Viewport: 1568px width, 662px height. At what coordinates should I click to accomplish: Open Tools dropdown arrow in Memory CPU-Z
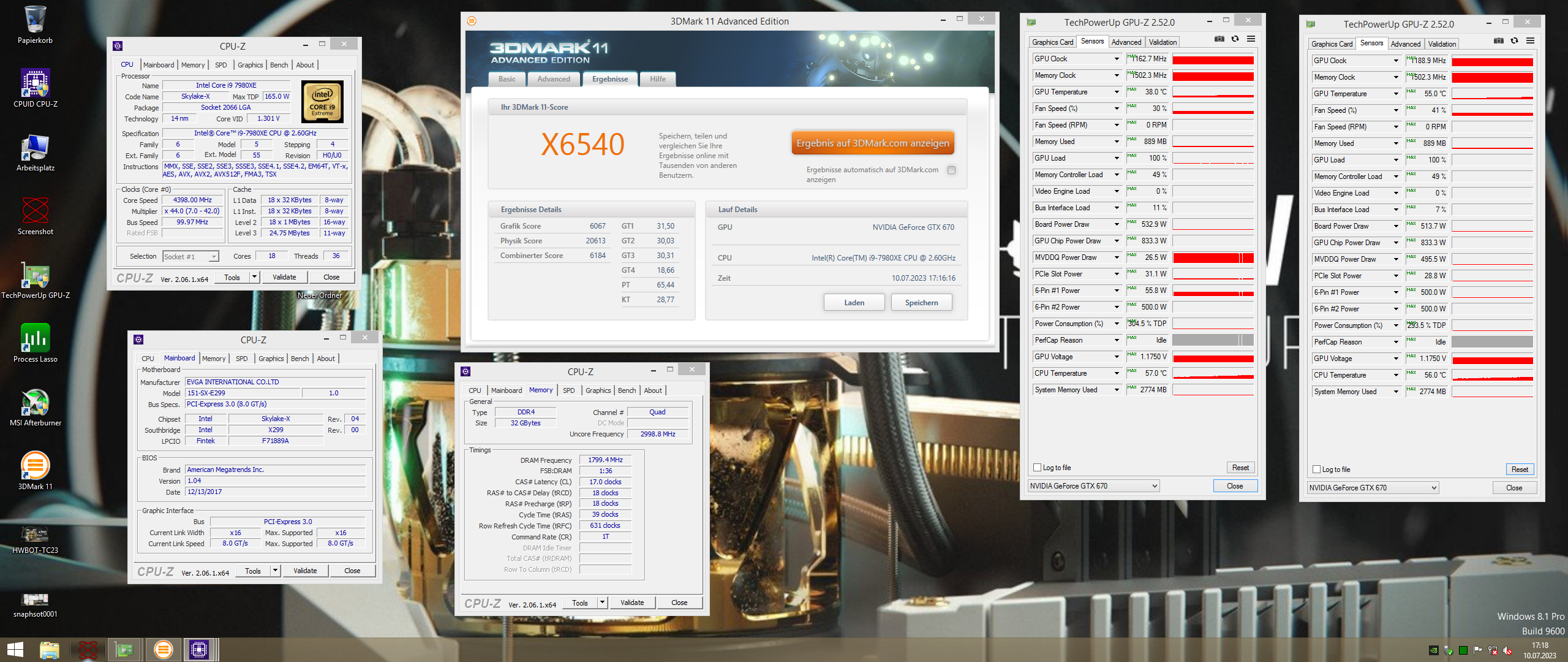point(602,603)
